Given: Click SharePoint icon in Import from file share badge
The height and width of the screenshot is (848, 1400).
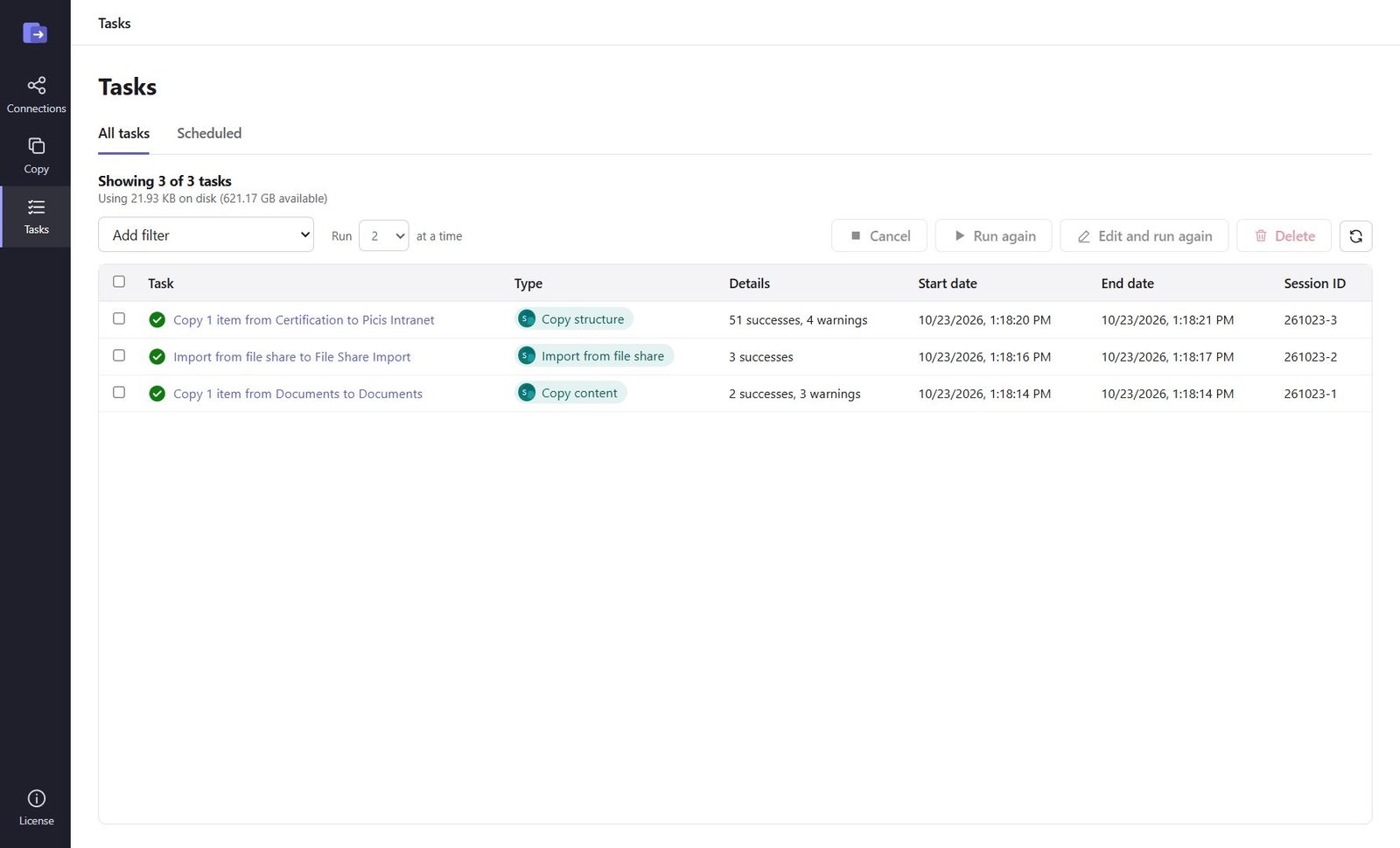Looking at the screenshot, I should point(527,356).
